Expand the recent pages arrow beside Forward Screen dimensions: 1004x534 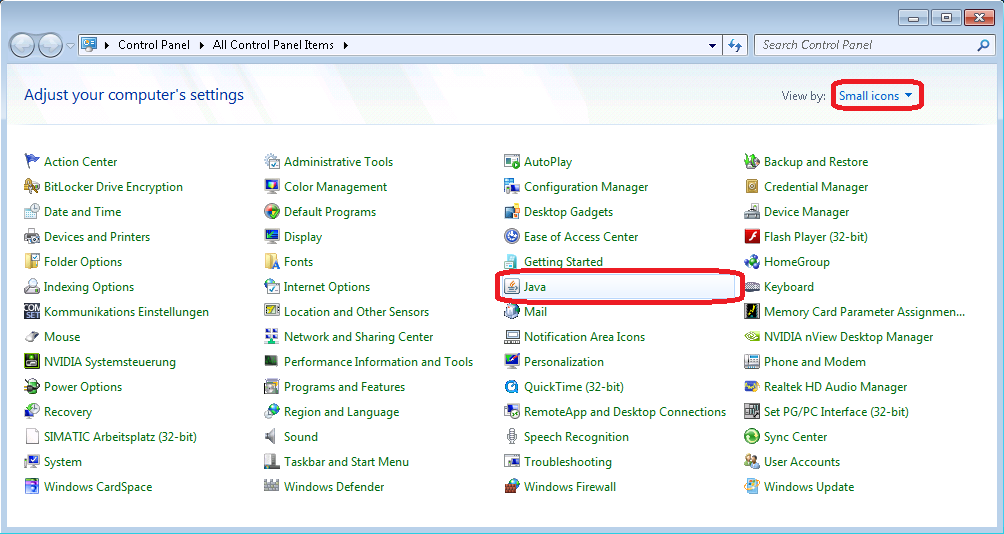(70, 45)
